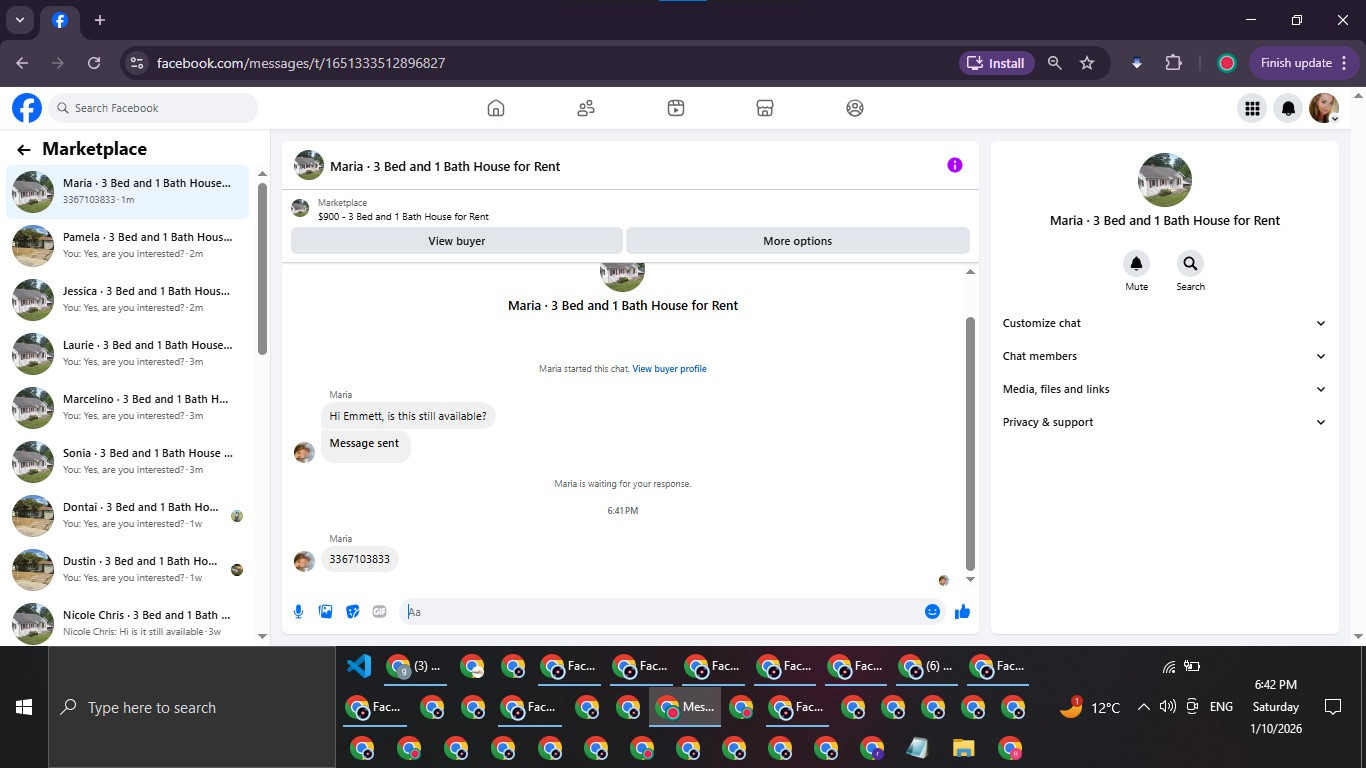Send a thumbs-up like
The image size is (1366, 768).
pyautogui.click(x=962, y=611)
